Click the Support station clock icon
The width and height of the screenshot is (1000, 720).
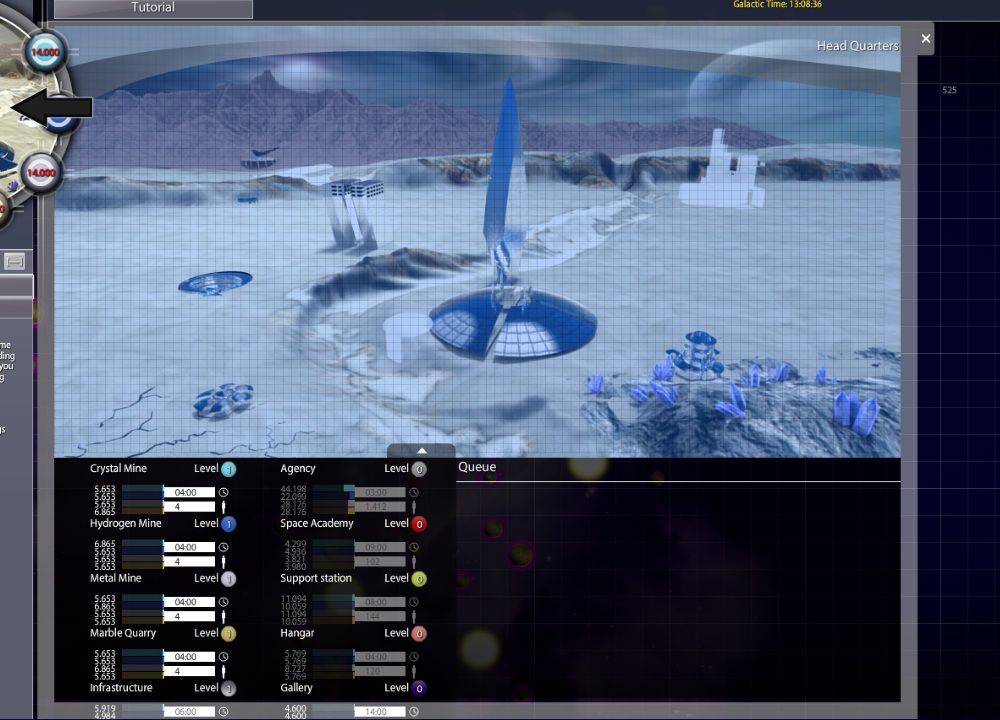tap(414, 602)
